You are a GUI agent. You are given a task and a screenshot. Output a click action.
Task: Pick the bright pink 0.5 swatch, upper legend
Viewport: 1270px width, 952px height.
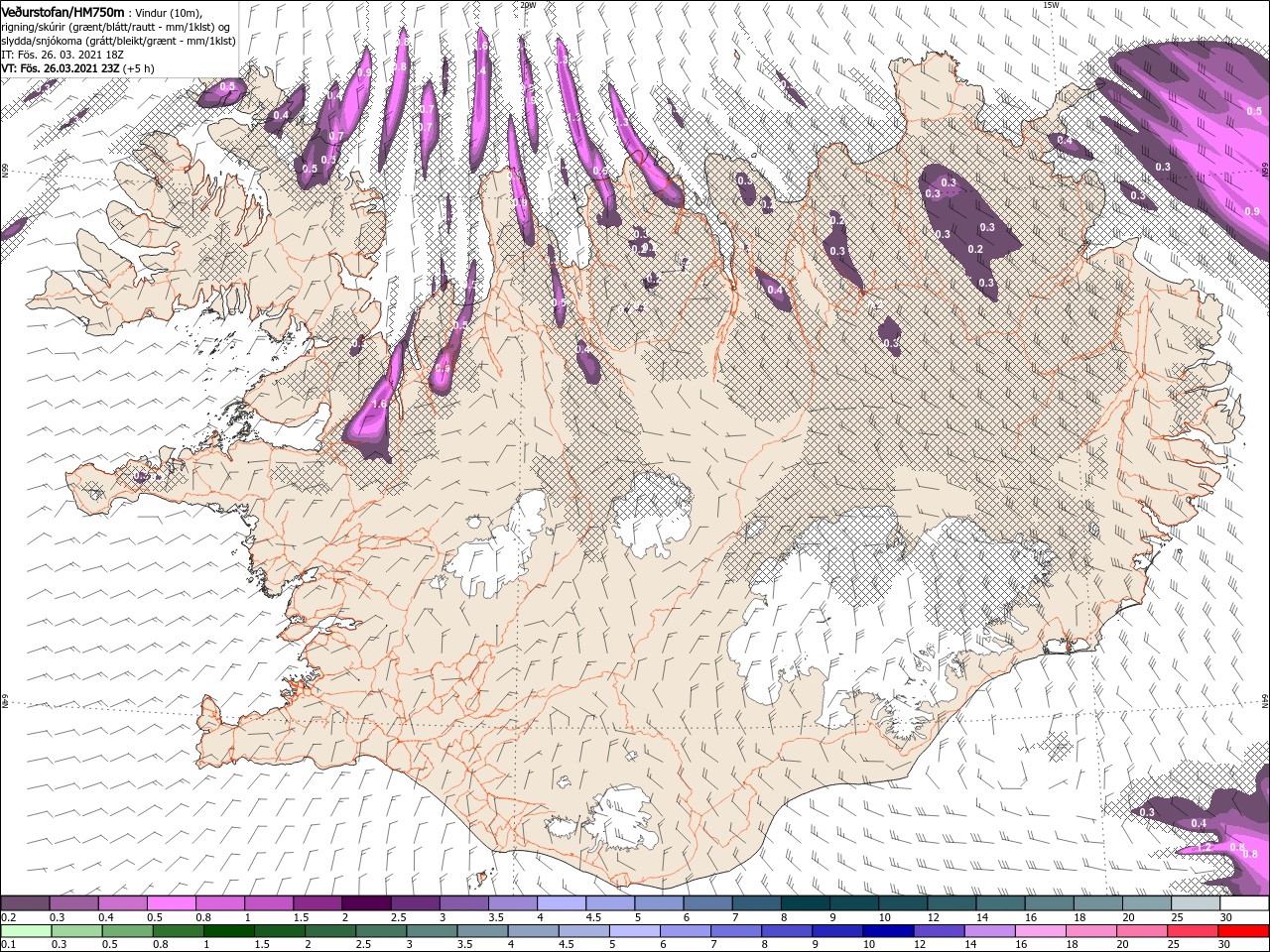tap(171, 903)
